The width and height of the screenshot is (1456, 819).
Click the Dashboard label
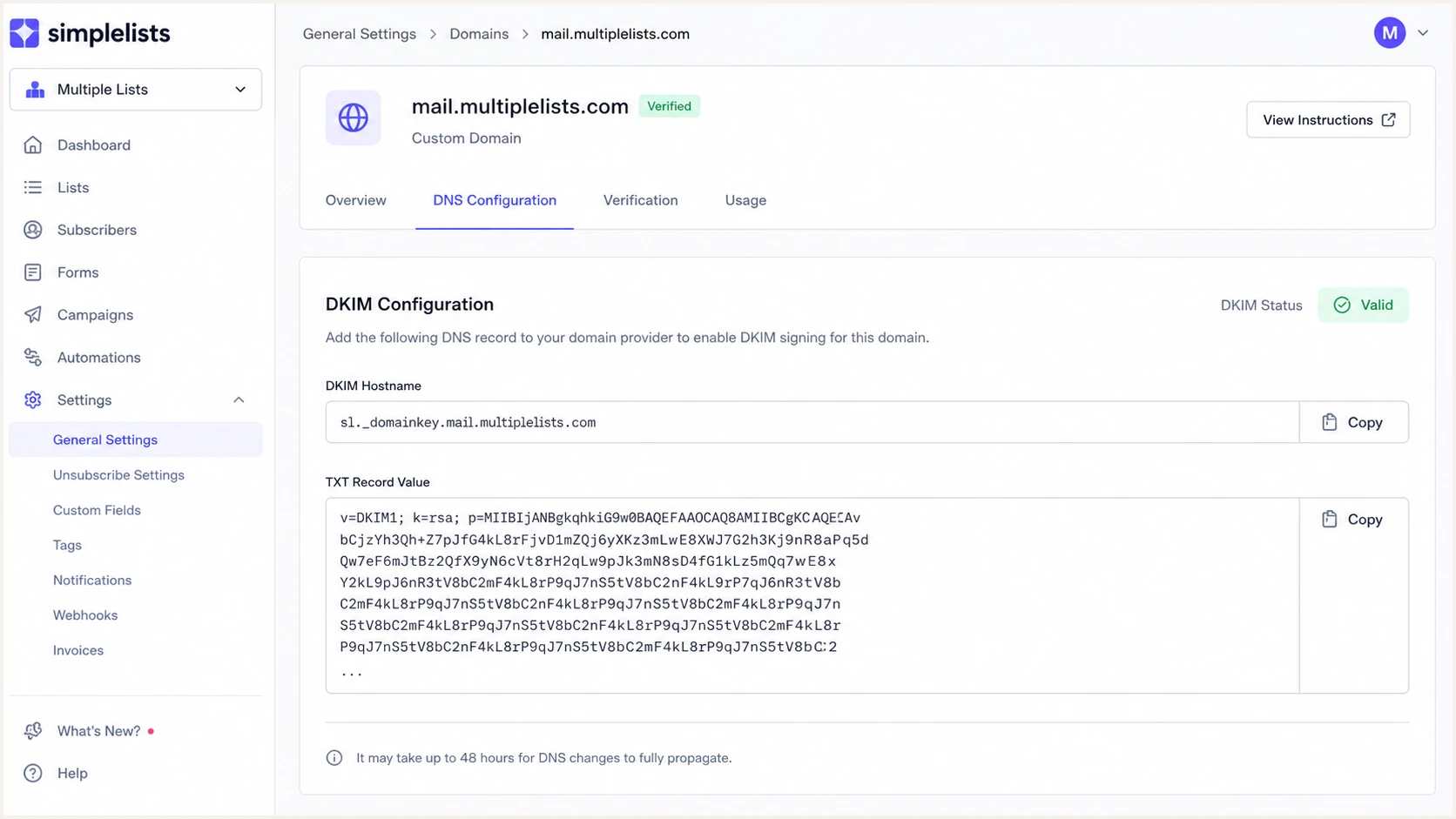pyautogui.click(x=94, y=145)
